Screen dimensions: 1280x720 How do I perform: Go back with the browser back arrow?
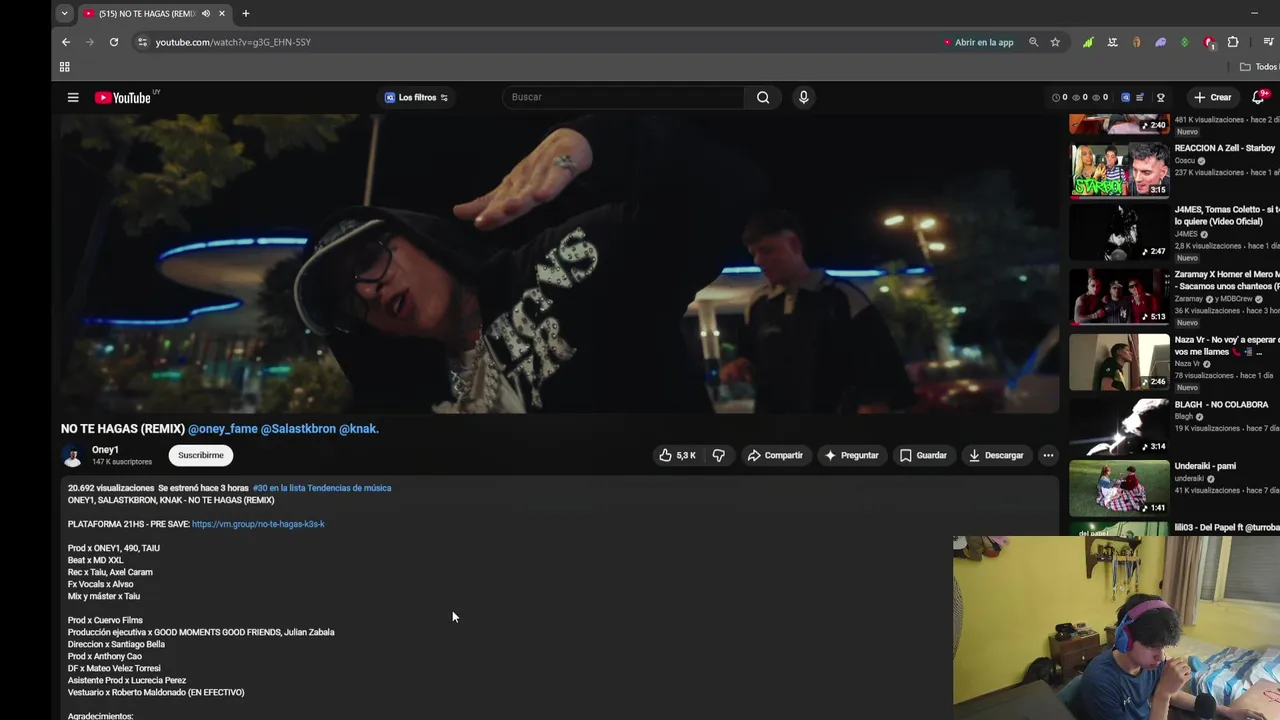point(66,42)
